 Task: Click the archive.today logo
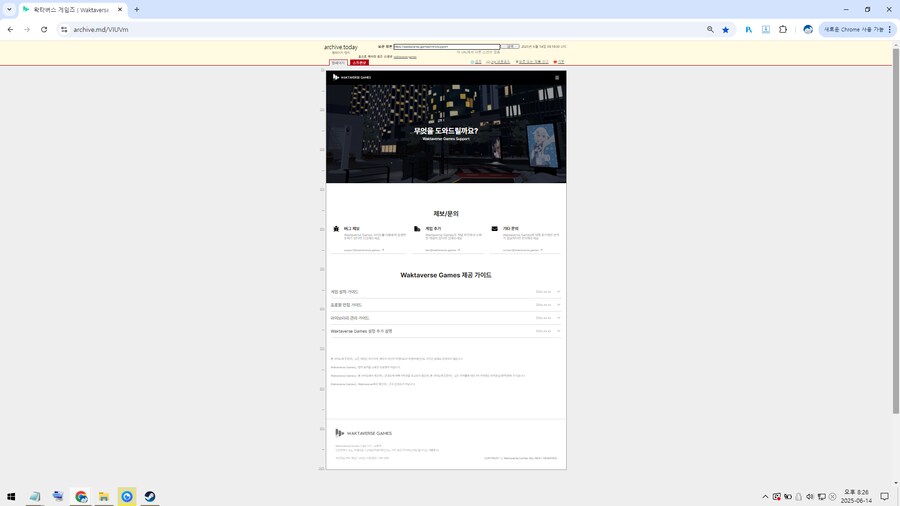[x=340, y=47]
